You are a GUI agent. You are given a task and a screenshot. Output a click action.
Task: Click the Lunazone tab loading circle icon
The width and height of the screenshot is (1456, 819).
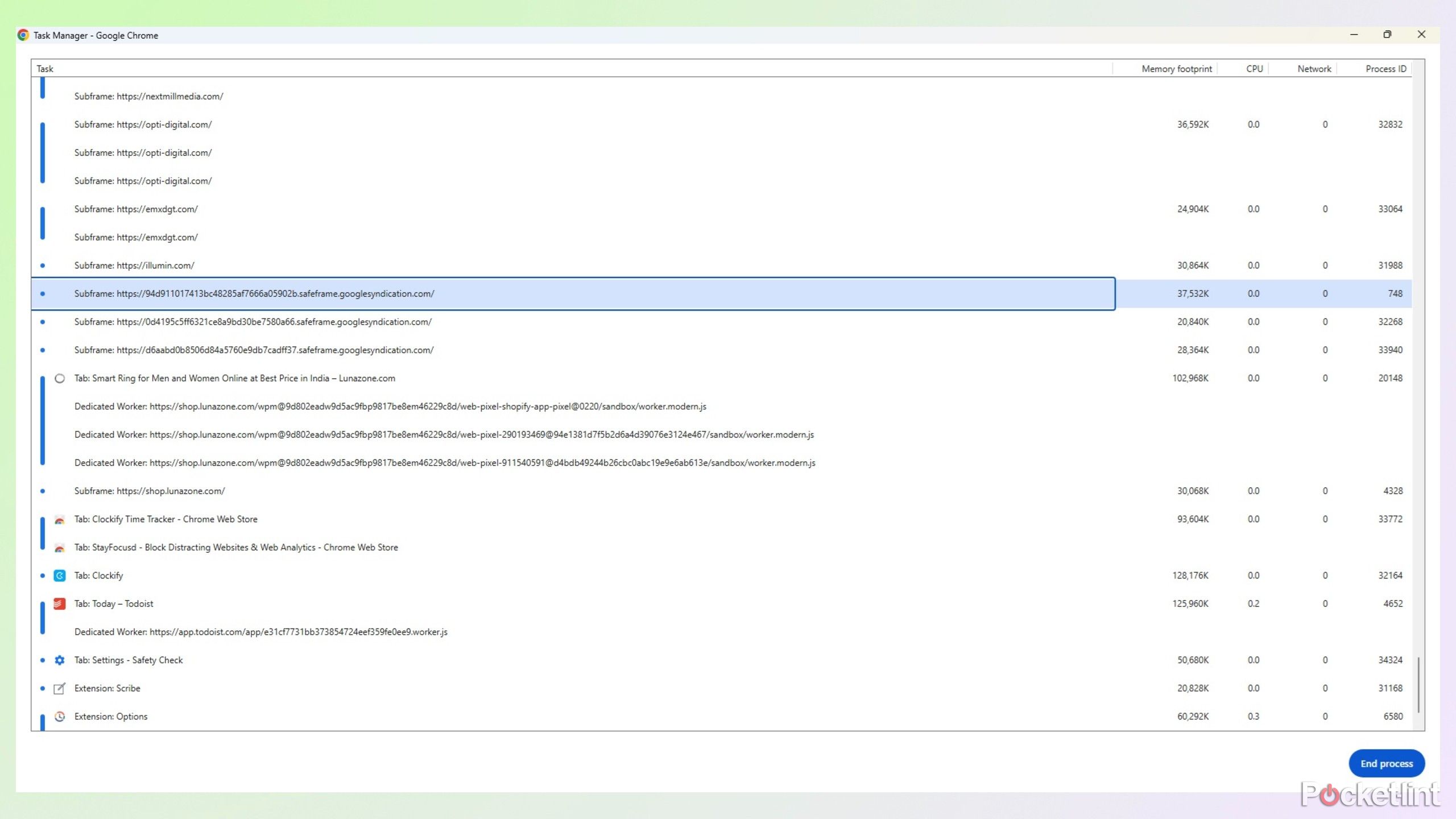(59, 378)
